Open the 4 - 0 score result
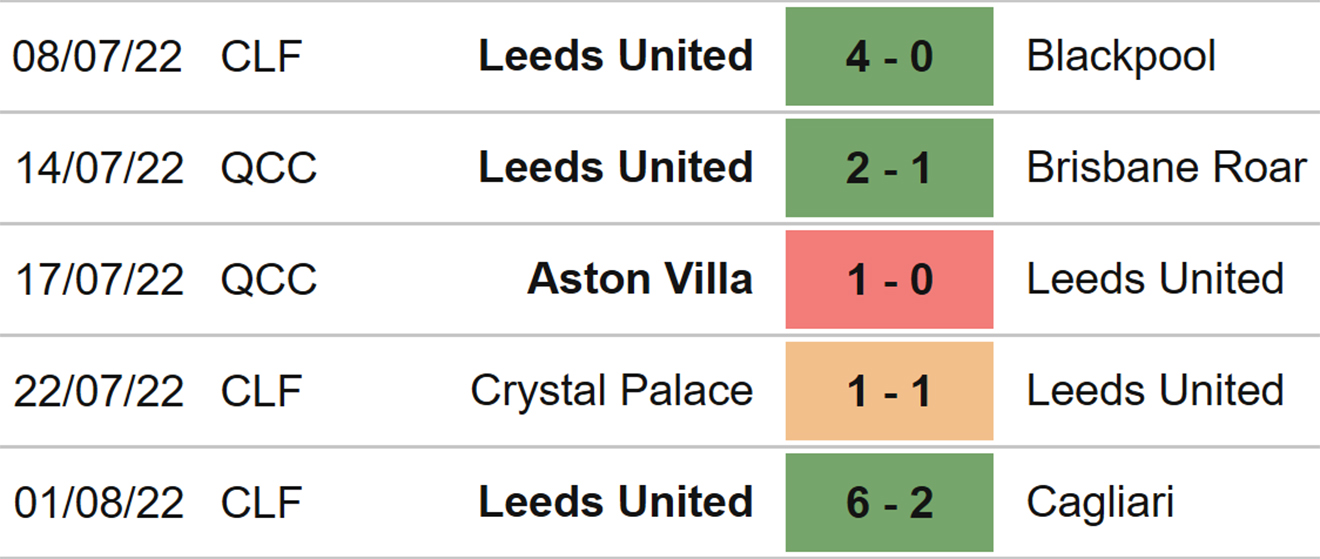 click(x=889, y=56)
